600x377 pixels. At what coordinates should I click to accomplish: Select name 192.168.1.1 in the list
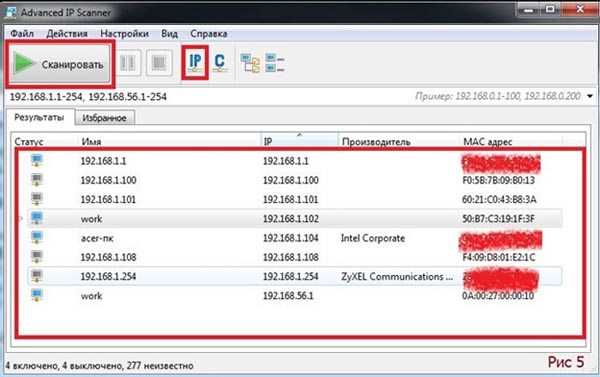[x=103, y=161]
